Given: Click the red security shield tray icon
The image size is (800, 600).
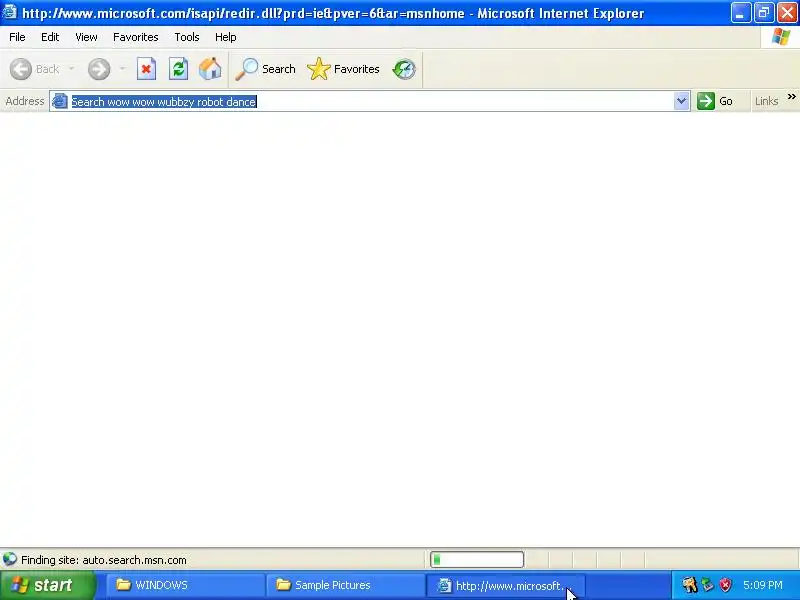Looking at the screenshot, I should pos(726,585).
